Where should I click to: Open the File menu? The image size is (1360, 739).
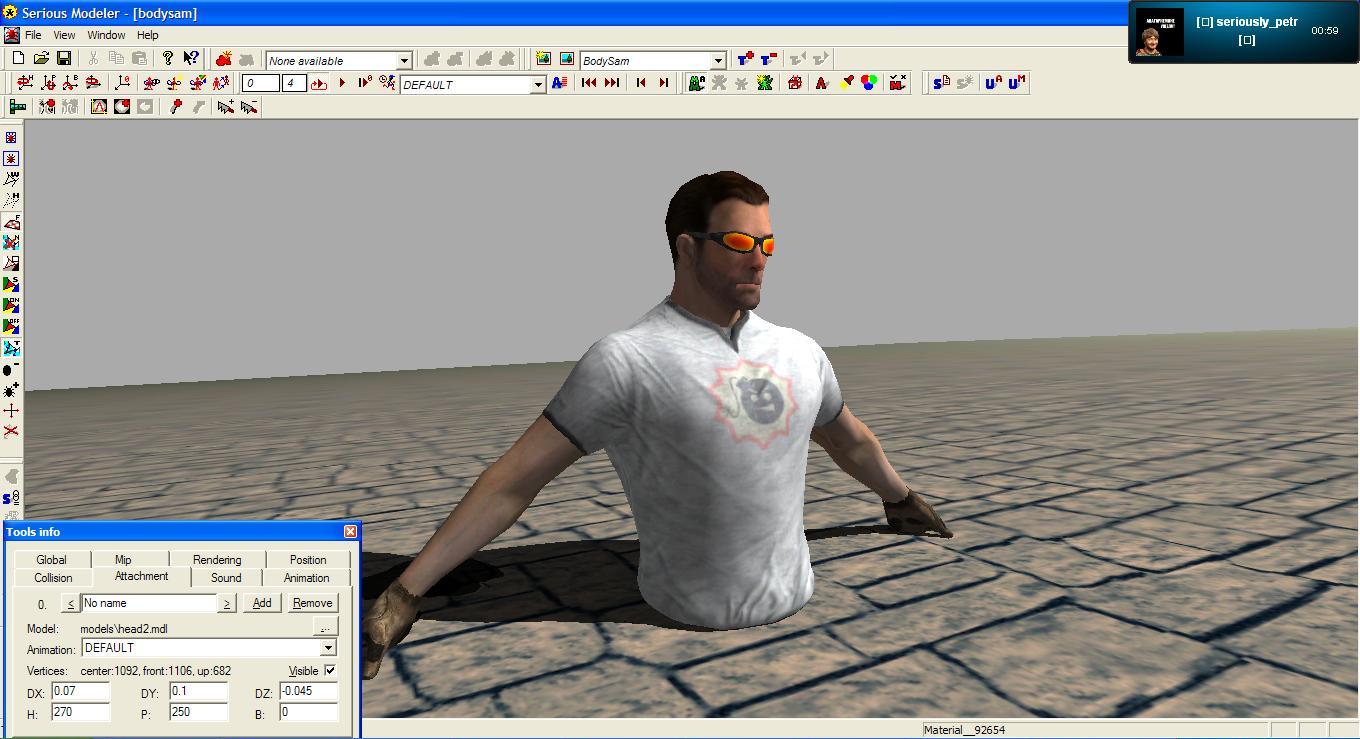click(x=33, y=35)
